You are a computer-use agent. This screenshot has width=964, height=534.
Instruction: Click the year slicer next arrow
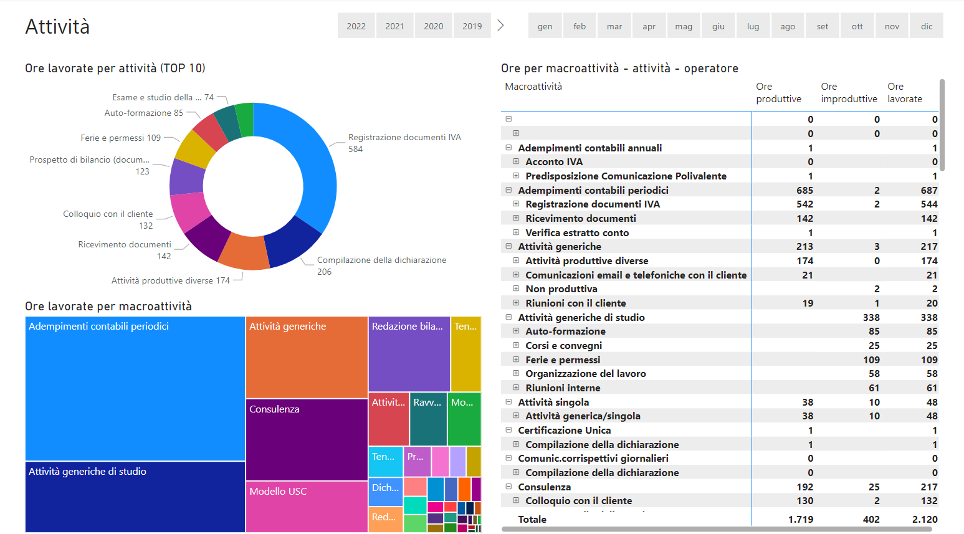pos(501,25)
